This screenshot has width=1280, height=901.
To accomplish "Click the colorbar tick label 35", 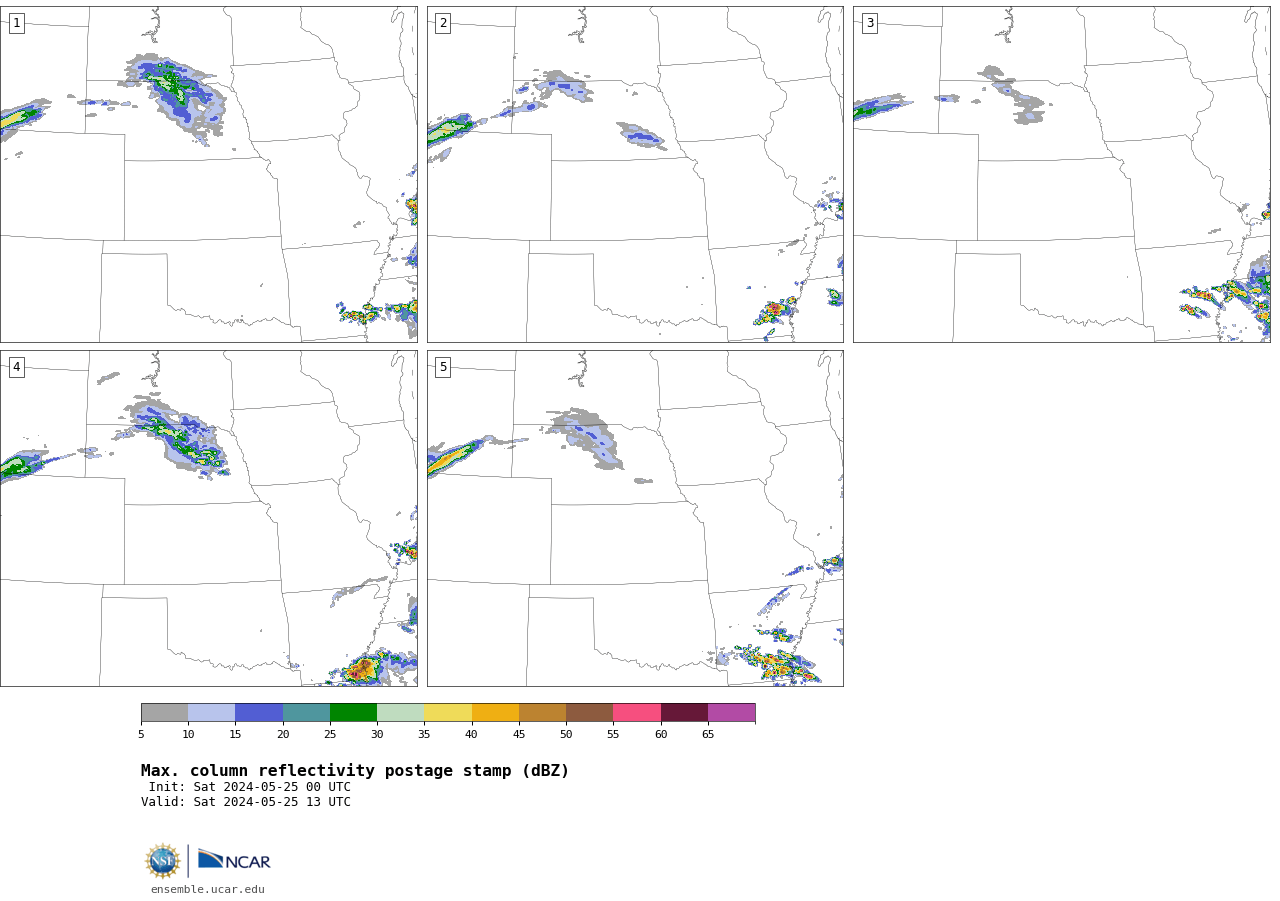I will [x=424, y=735].
